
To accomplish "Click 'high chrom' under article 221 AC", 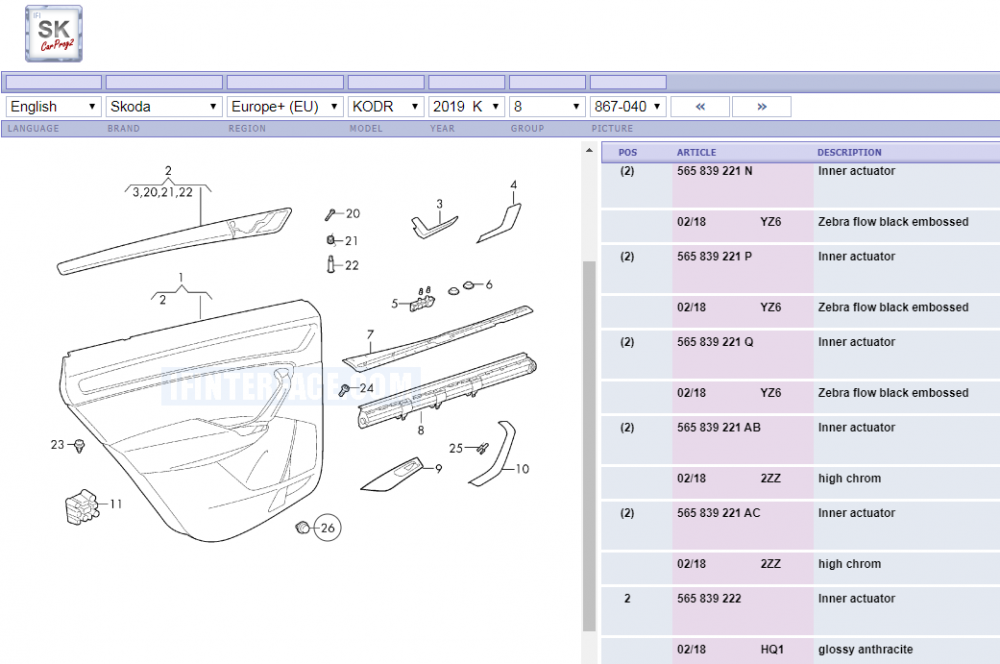I will (849, 564).
